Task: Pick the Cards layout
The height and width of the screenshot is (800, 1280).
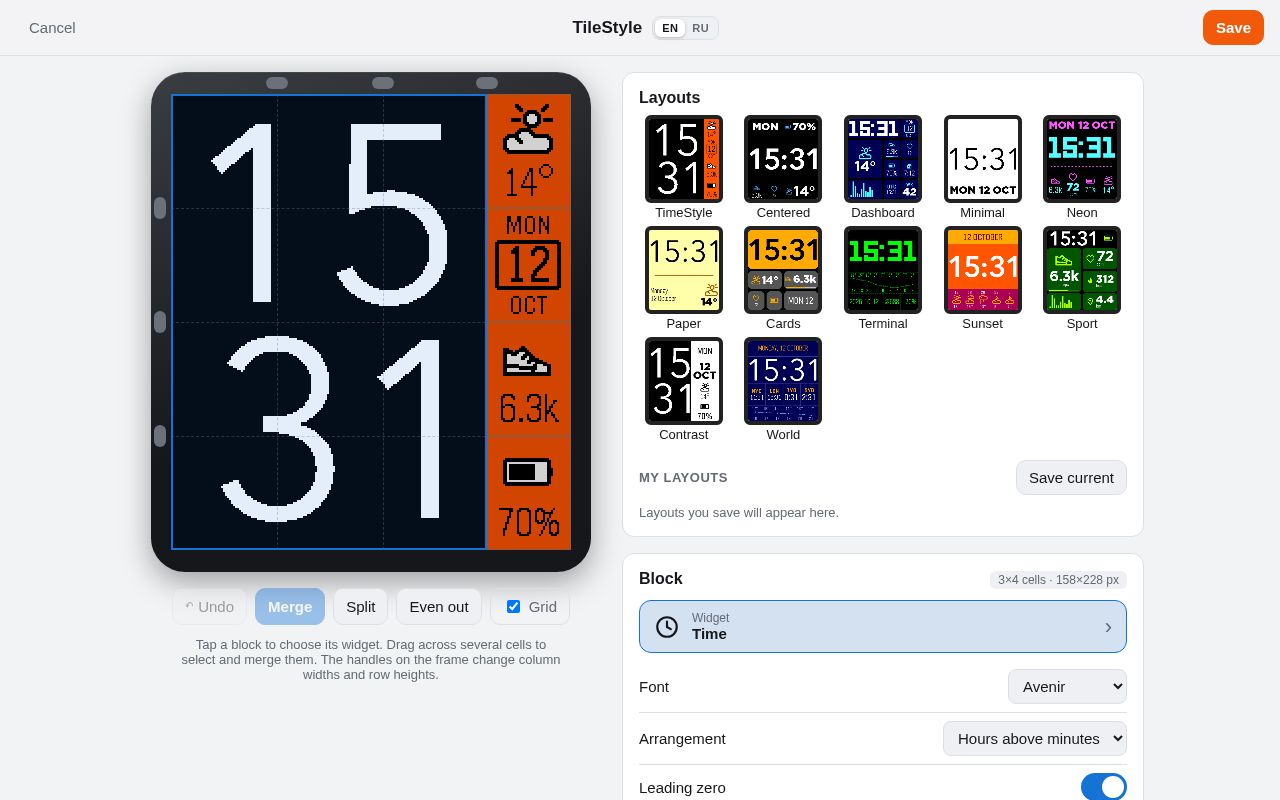Action: point(783,270)
